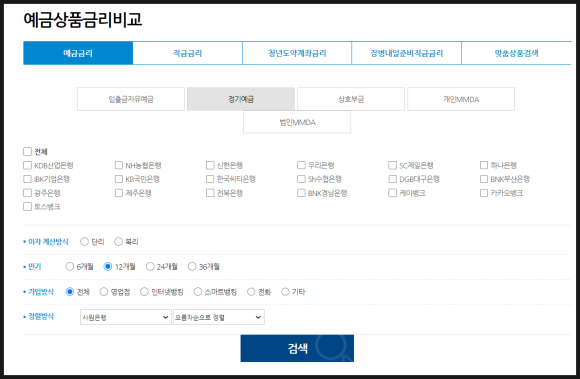Select the 청년도약계좌금리 tab
The image size is (580, 379).
click(297, 53)
